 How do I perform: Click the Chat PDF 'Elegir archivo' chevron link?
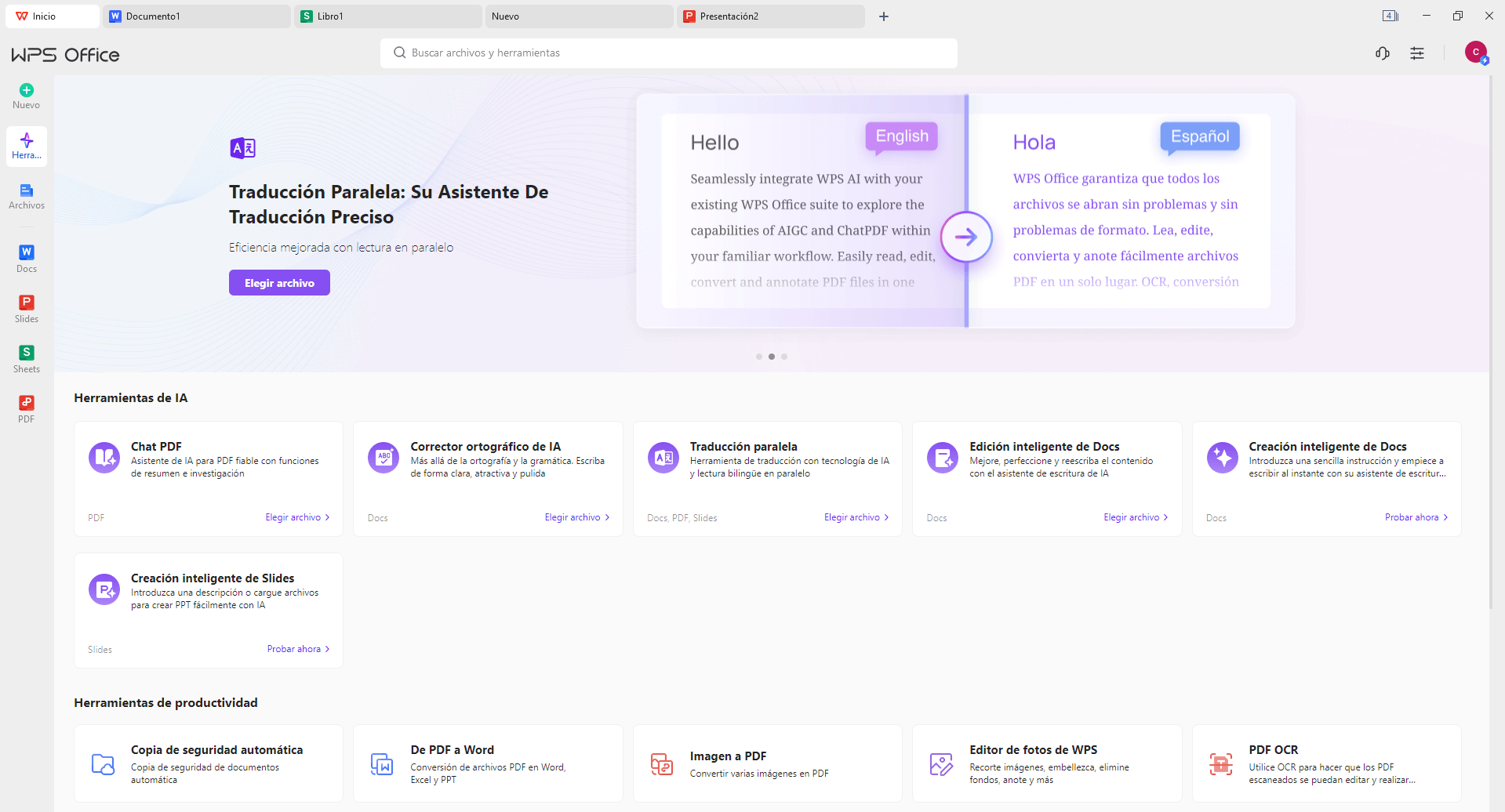[297, 517]
